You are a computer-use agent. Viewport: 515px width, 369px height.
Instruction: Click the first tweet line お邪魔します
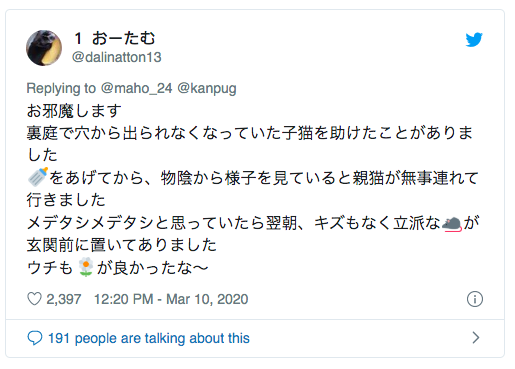74,111
